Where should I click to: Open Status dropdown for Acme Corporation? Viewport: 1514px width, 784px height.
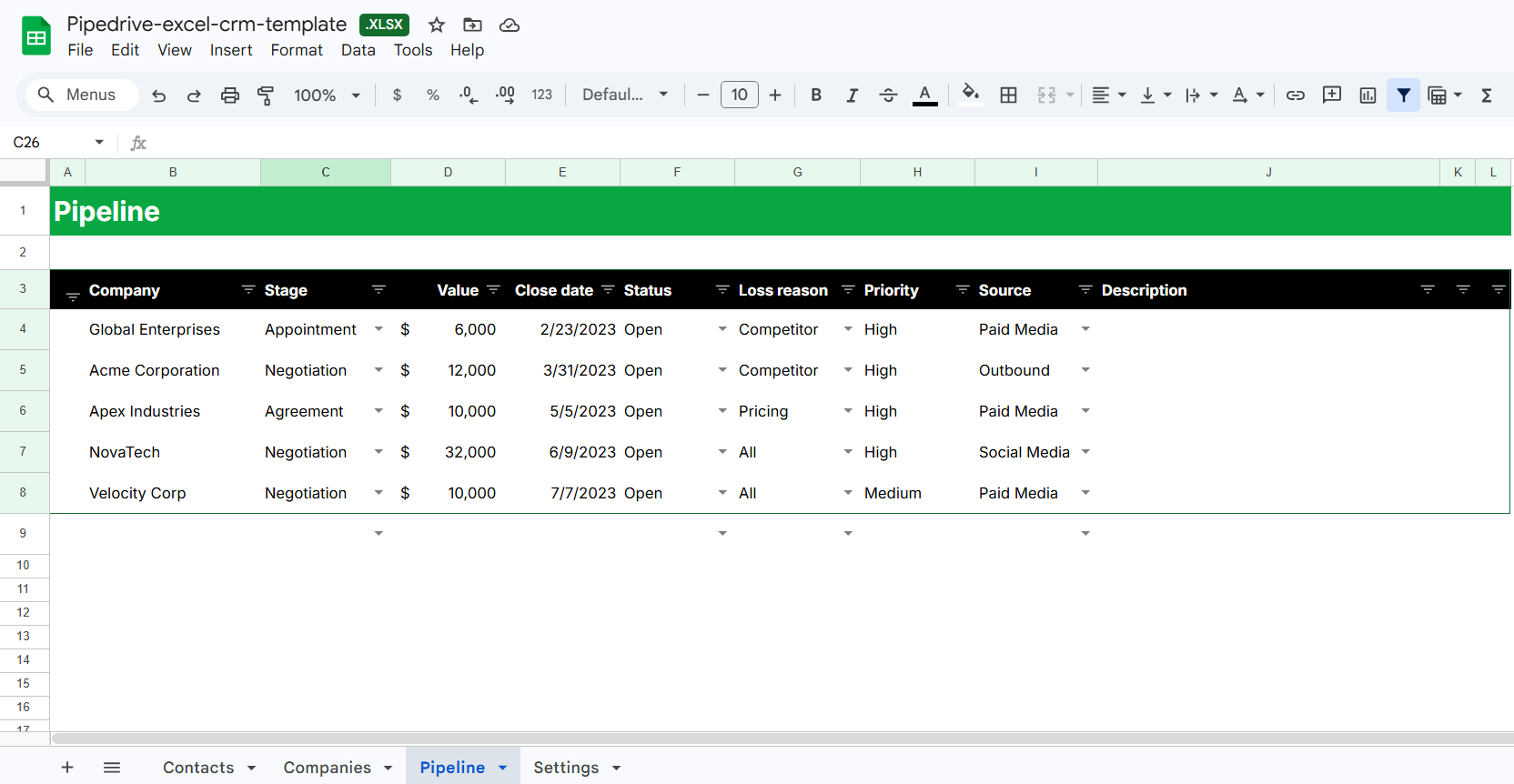(722, 370)
